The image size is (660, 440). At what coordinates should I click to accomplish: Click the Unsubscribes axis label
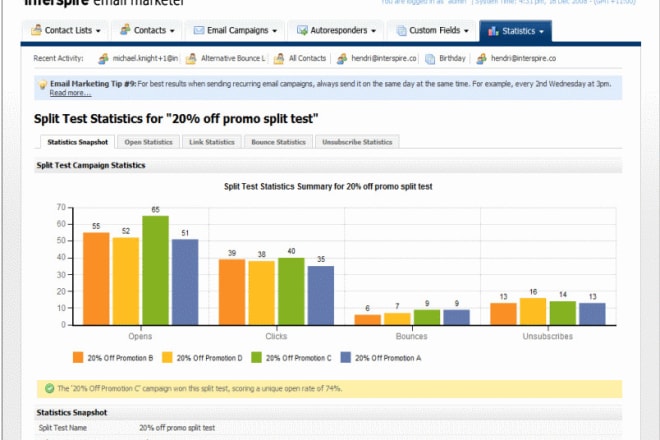[548, 336]
